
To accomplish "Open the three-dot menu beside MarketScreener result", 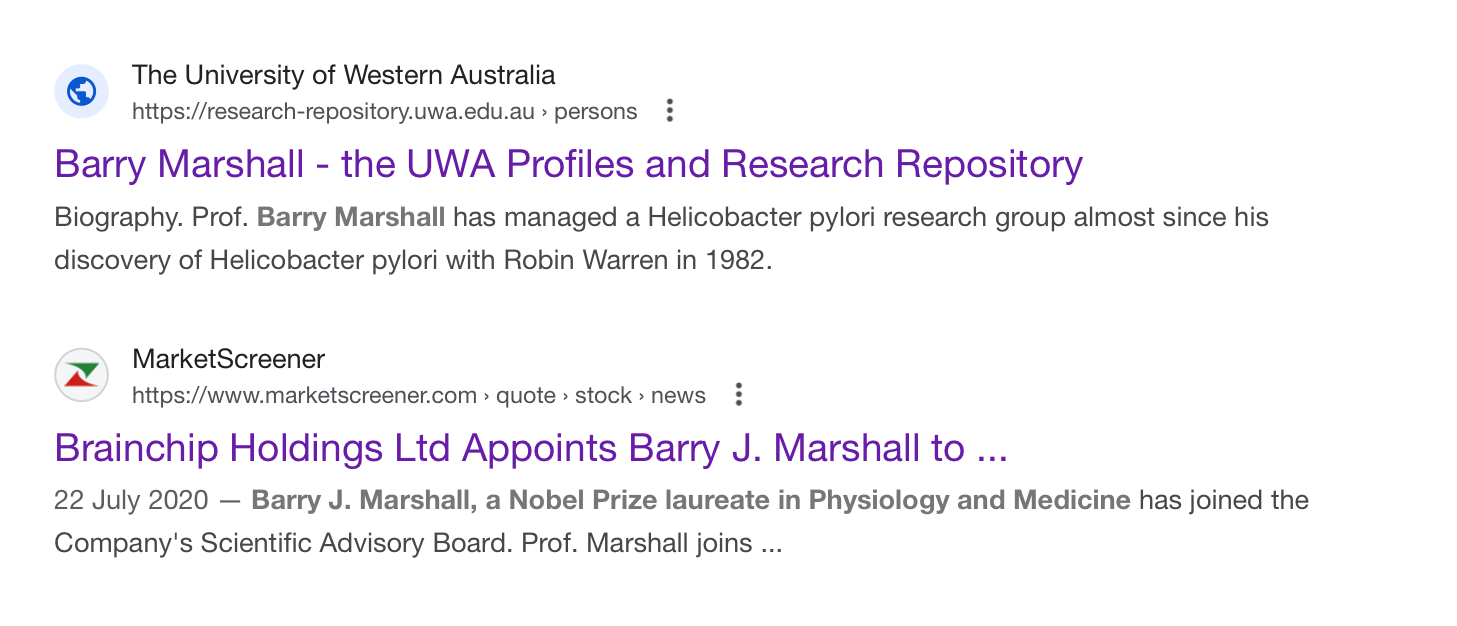I will pyautogui.click(x=739, y=395).
